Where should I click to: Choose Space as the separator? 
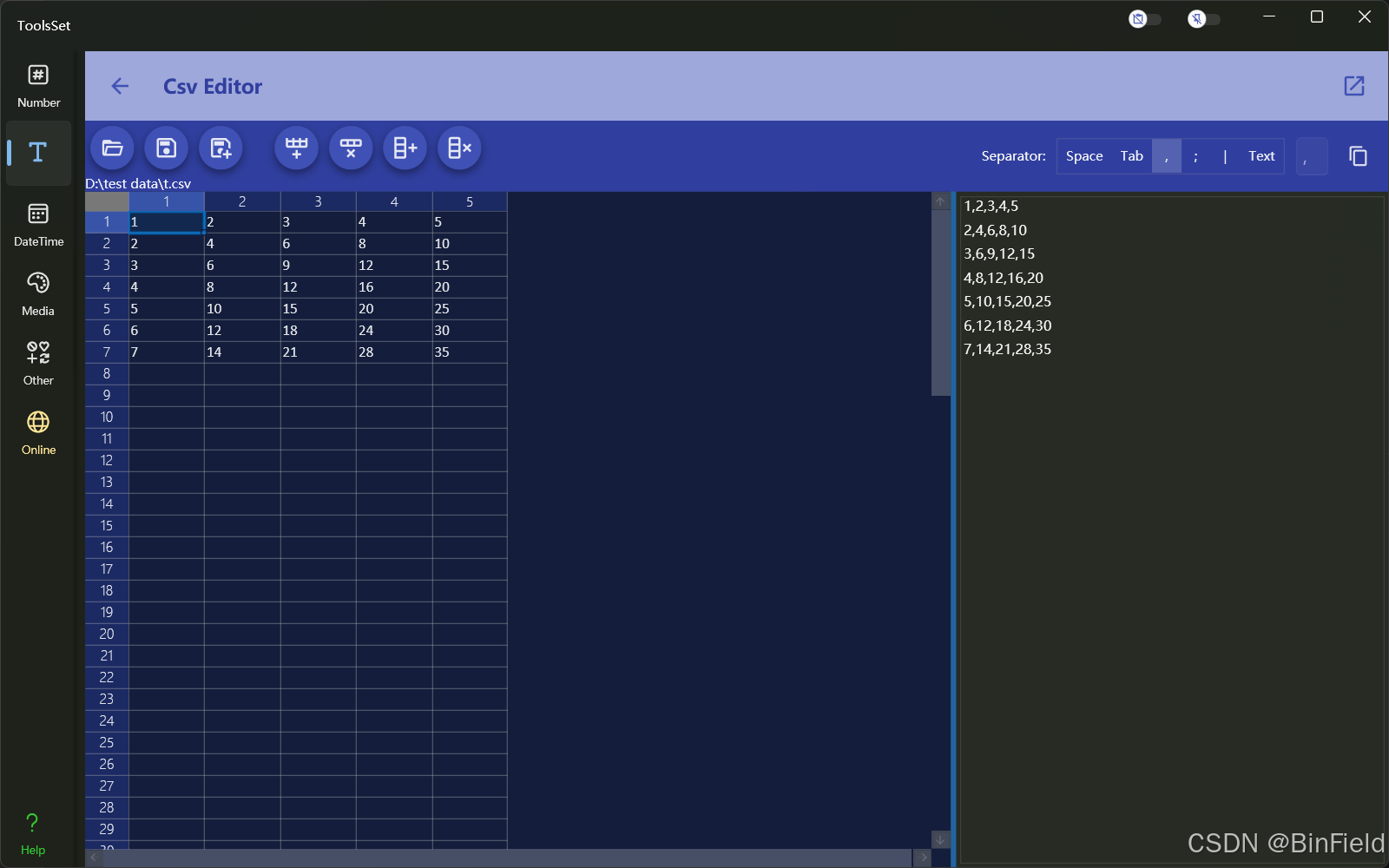pos(1084,156)
